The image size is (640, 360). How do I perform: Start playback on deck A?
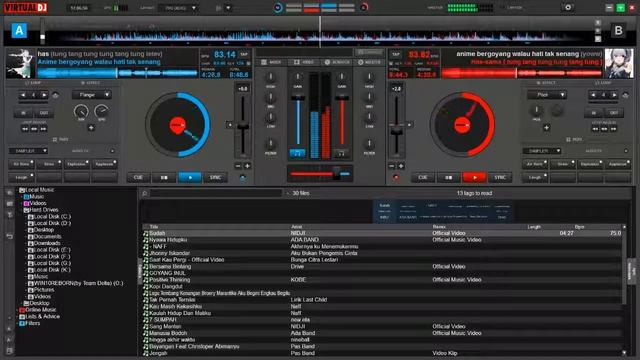[x=190, y=178]
